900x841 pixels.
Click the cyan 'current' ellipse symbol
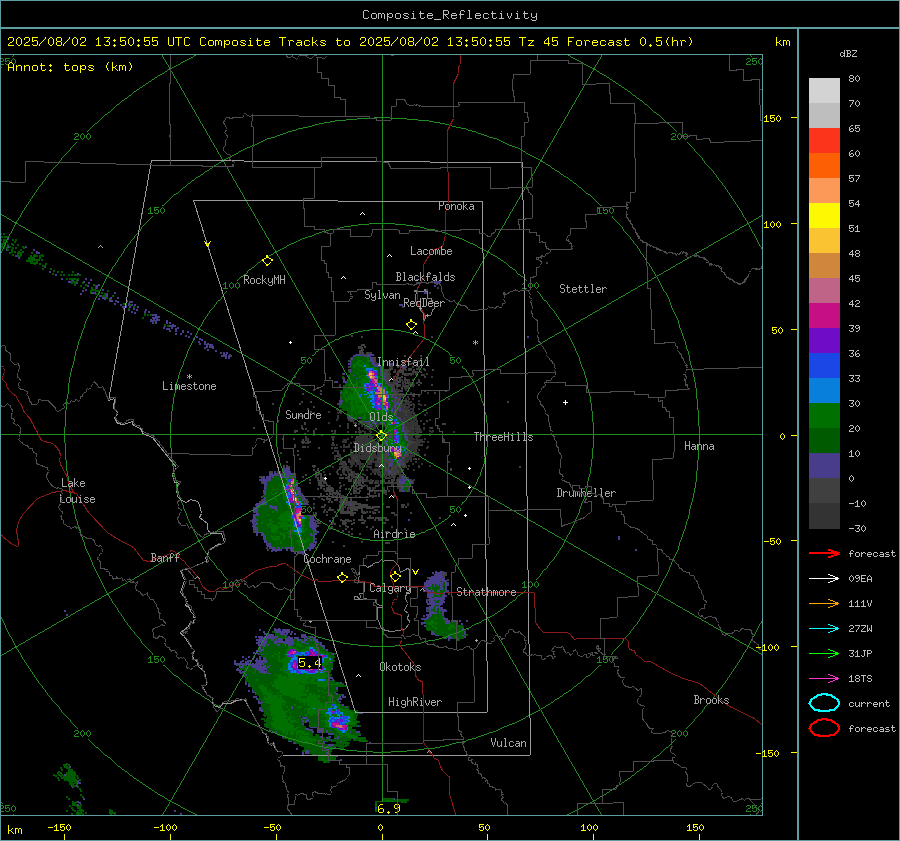(x=824, y=703)
